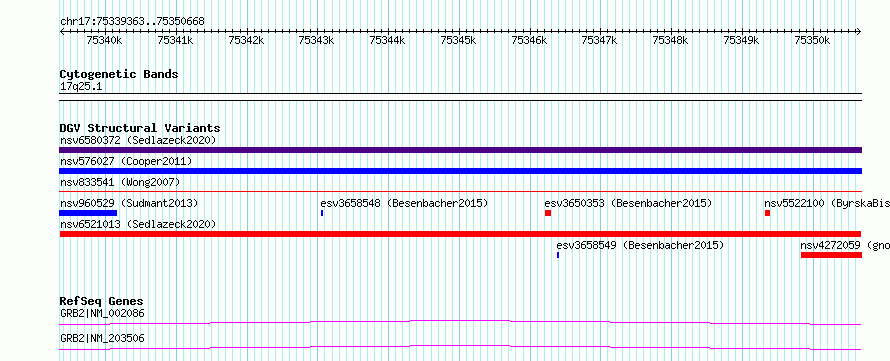Select the thin red nsv833541 line

(x=460, y=192)
